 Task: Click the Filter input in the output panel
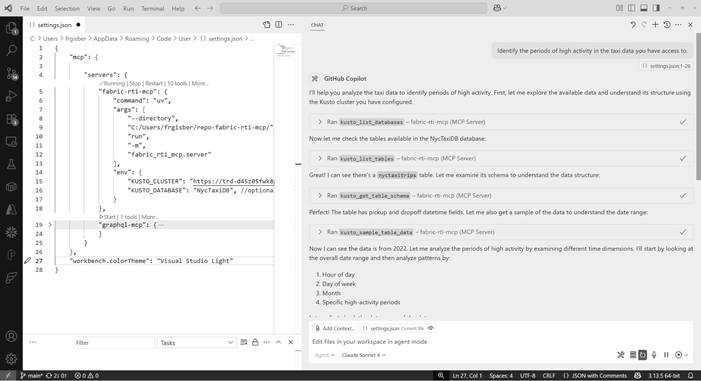(114, 343)
